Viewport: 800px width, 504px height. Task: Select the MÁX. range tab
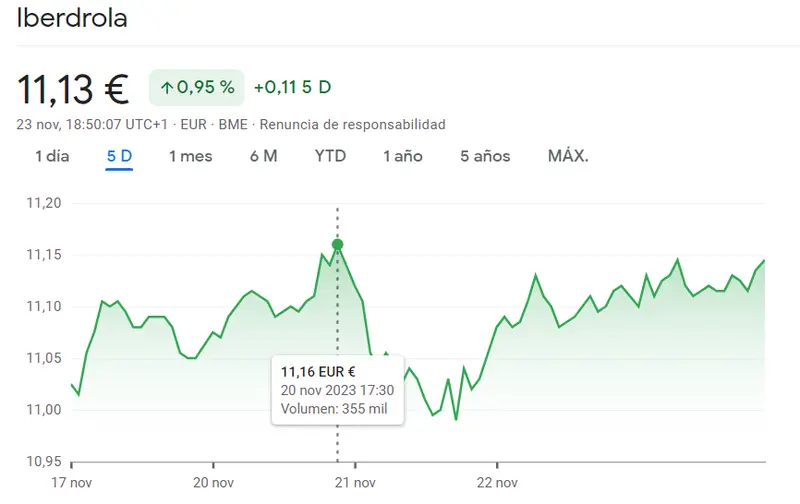[x=568, y=156]
